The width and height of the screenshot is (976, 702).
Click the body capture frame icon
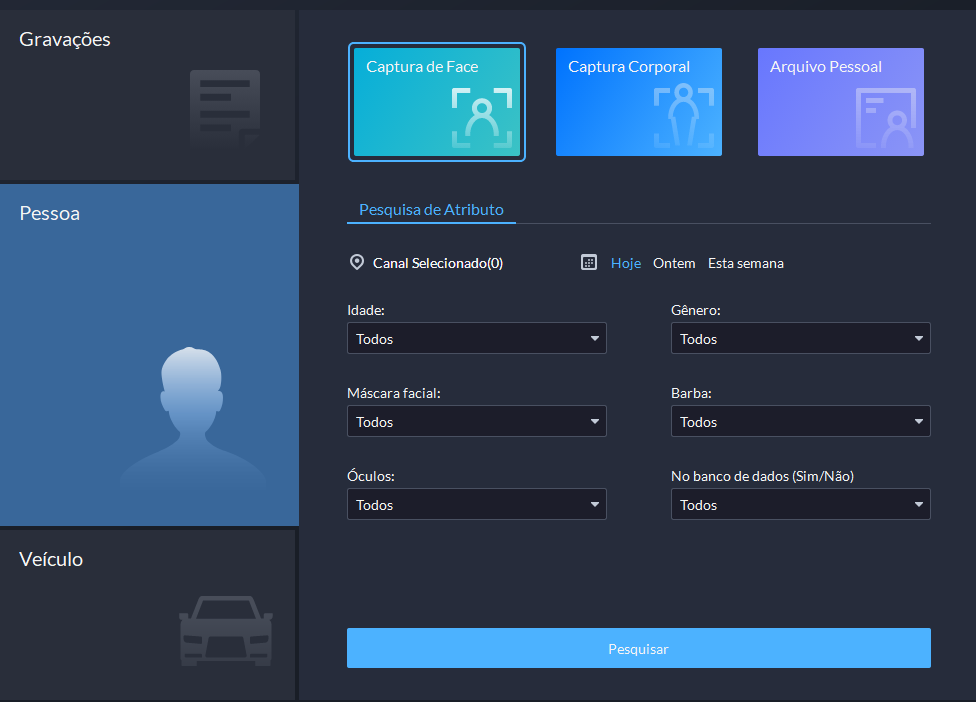pos(684,116)
